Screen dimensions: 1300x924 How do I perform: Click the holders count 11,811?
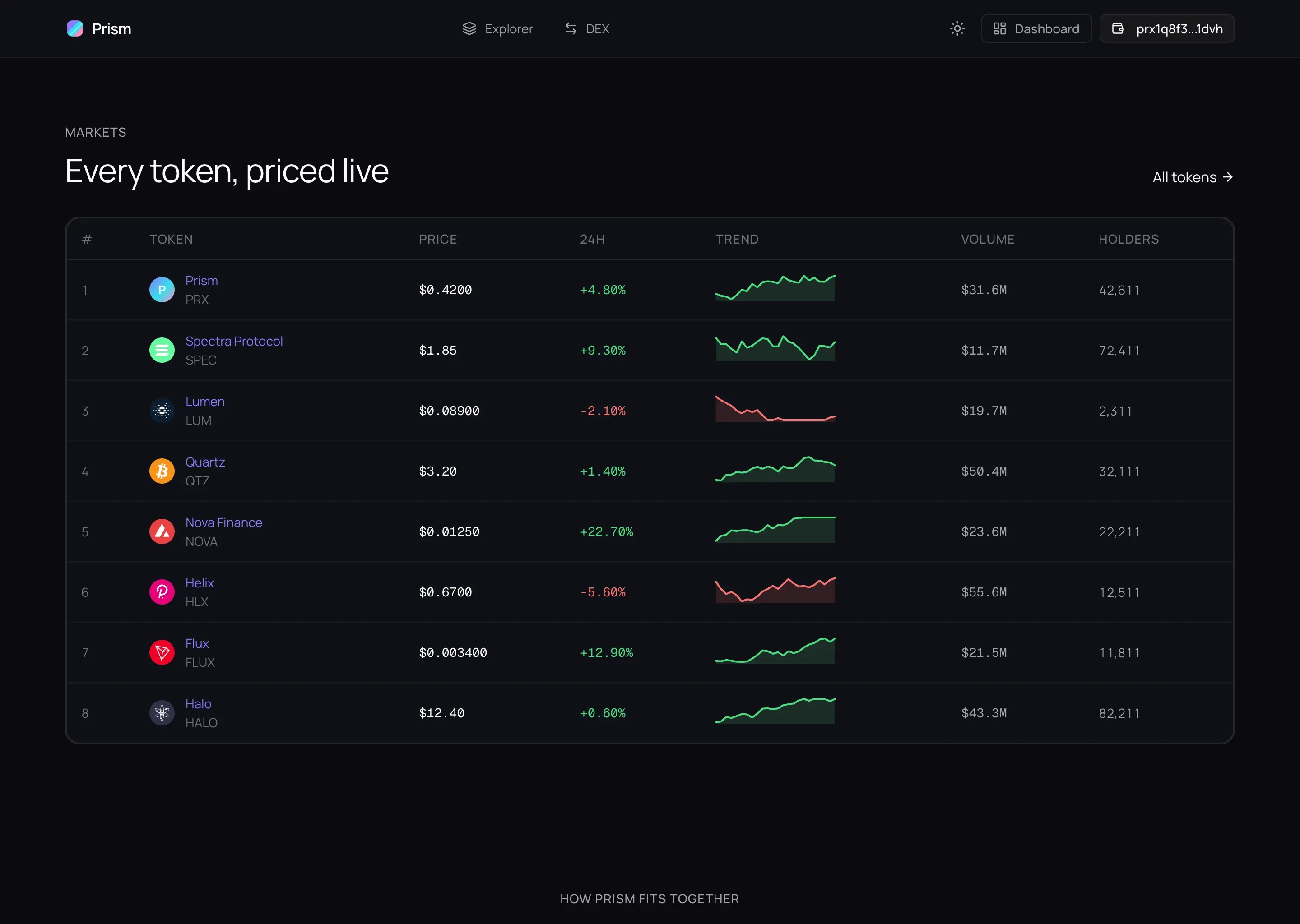pos(1119,652)
